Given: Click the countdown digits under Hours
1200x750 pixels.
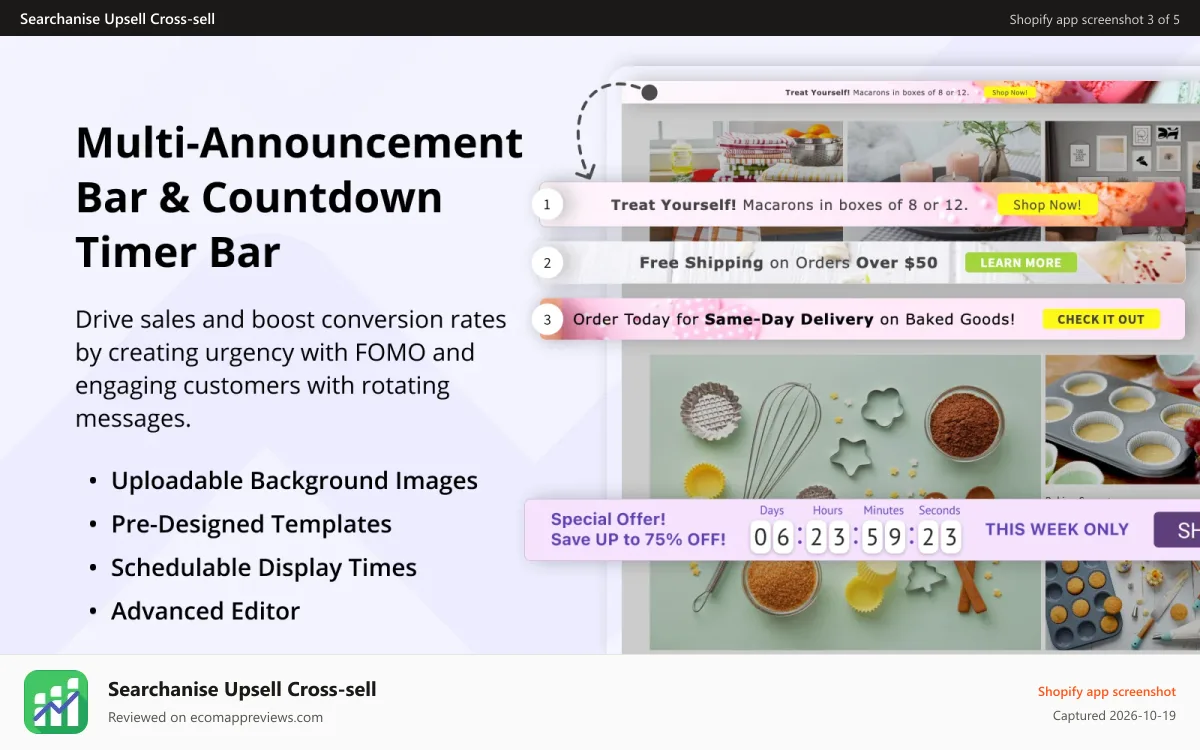Looking at the screenshot, I should pos(828,538).
